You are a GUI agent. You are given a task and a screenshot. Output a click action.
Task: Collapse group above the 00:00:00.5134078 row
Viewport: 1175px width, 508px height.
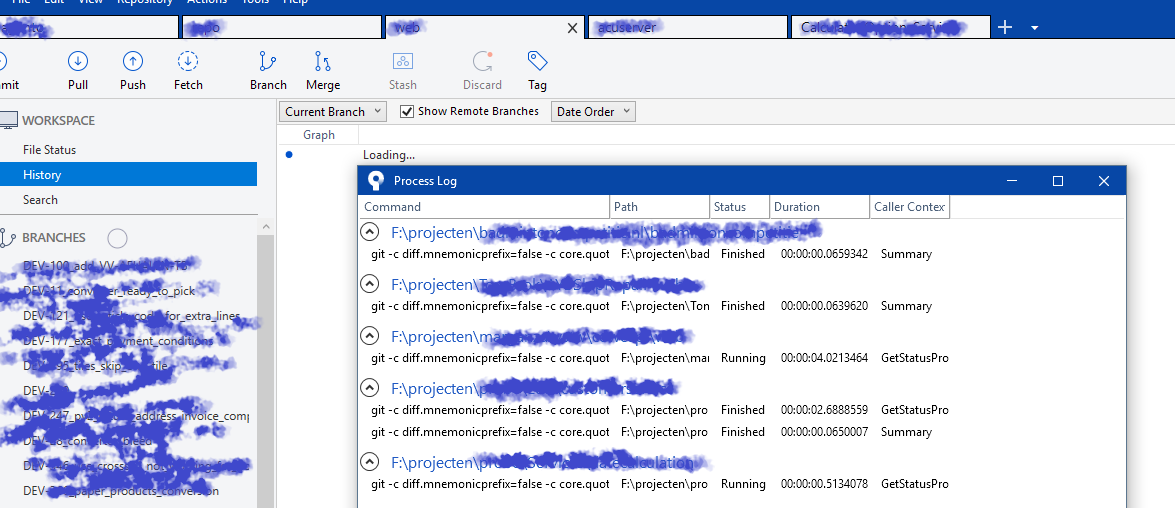[369, 462]
